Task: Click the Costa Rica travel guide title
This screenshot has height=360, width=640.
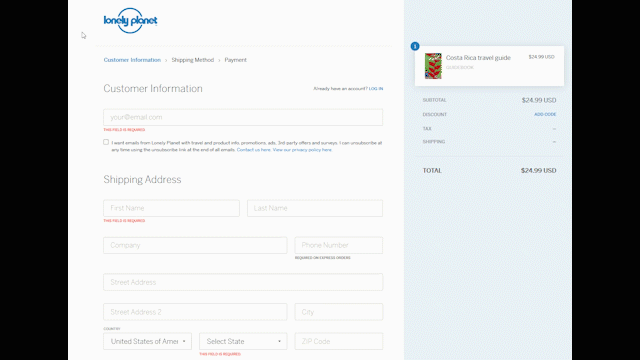Action: coord(478,58)
